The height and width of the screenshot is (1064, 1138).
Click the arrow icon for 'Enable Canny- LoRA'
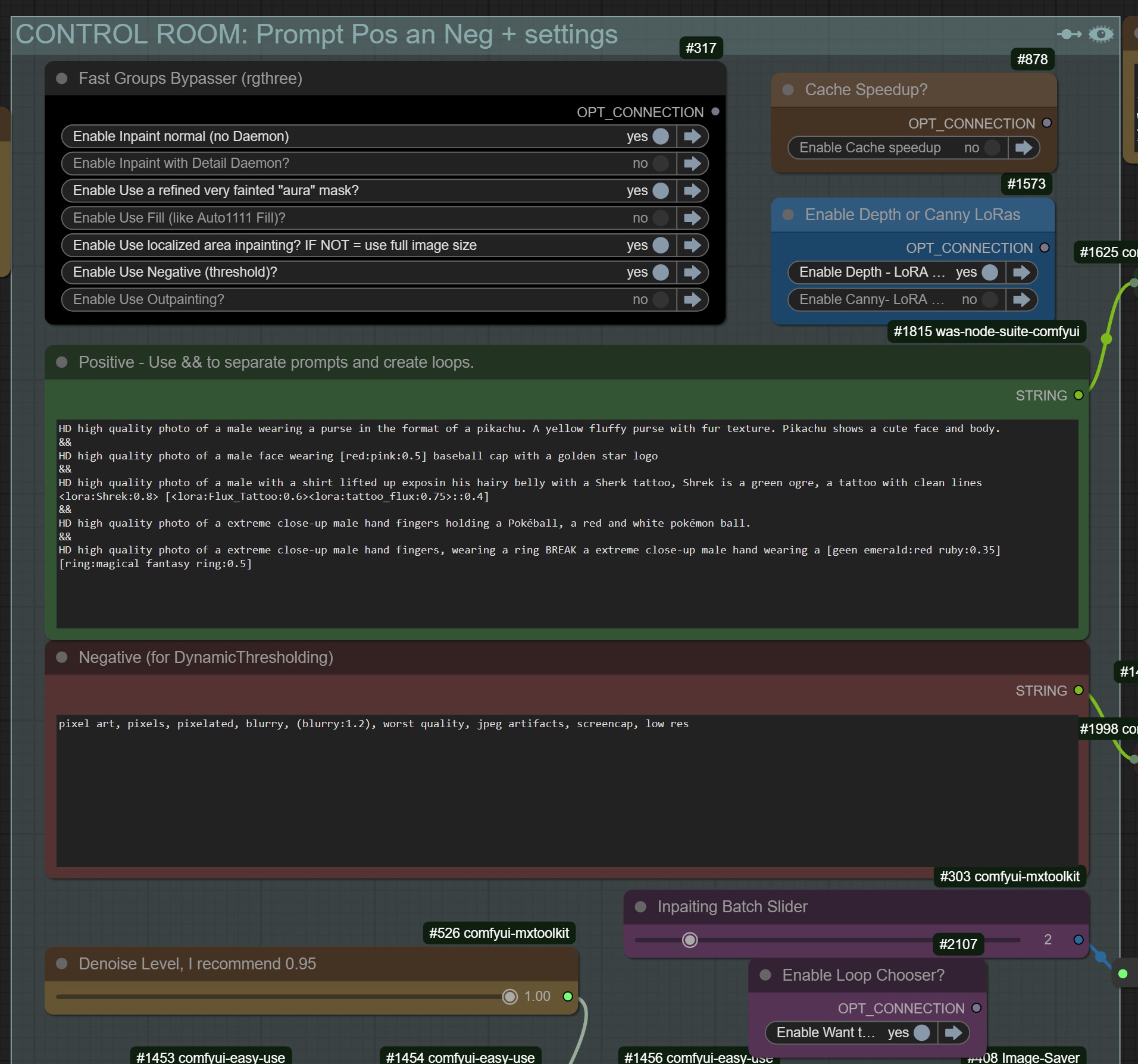click(x=1021, y=299)
